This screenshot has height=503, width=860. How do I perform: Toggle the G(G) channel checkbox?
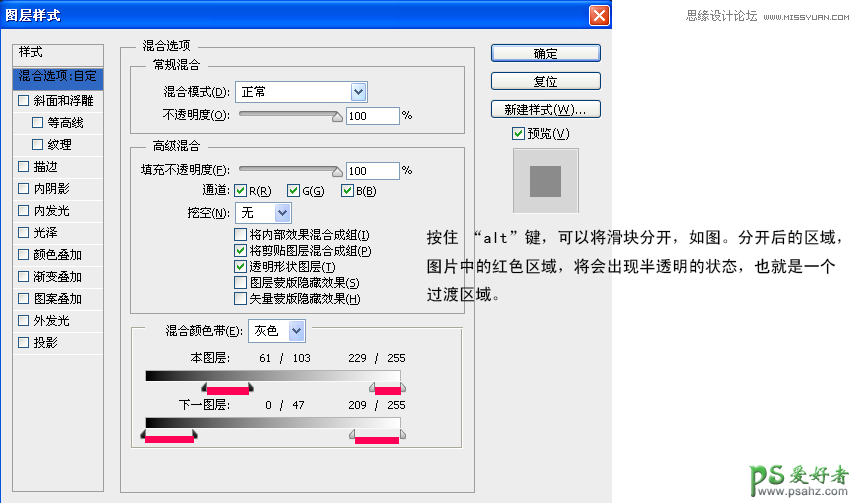tap(293, 191)
